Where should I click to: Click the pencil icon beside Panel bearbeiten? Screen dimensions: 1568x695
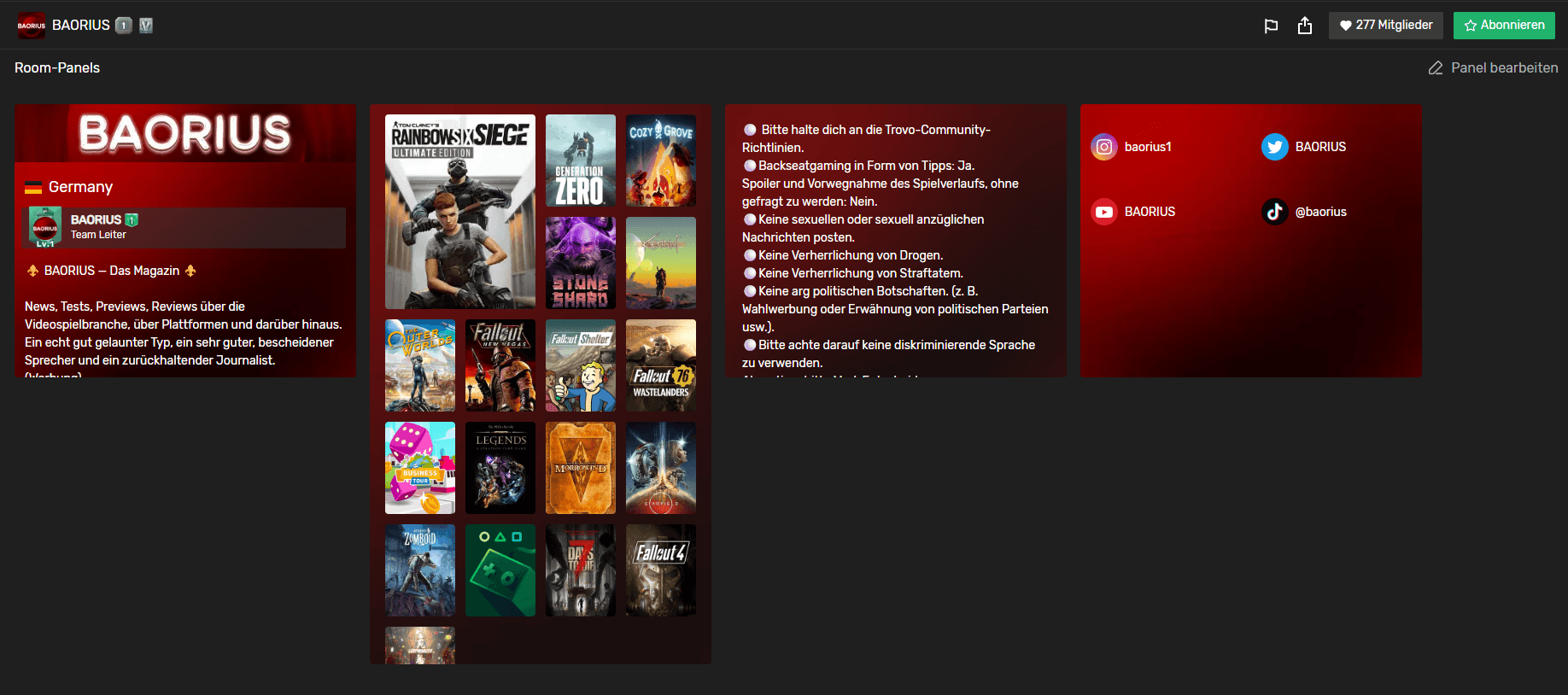[x=1436, y=67]
